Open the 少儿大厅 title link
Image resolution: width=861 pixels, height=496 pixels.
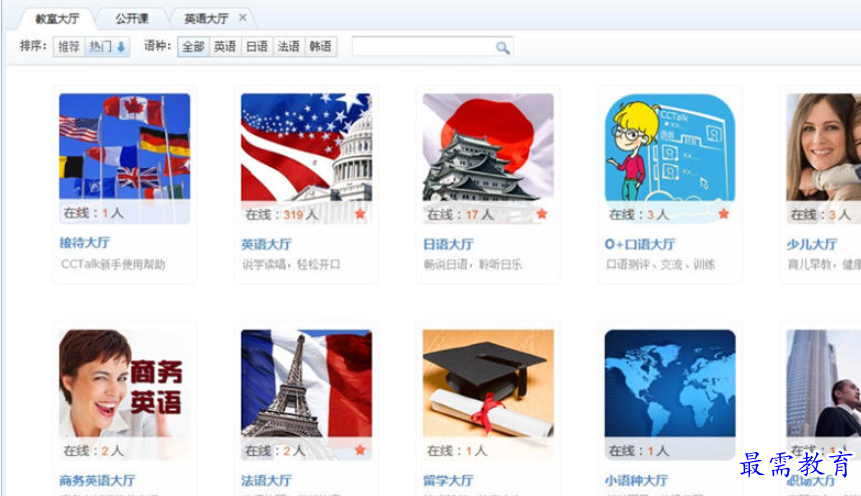tap(812, 244)
